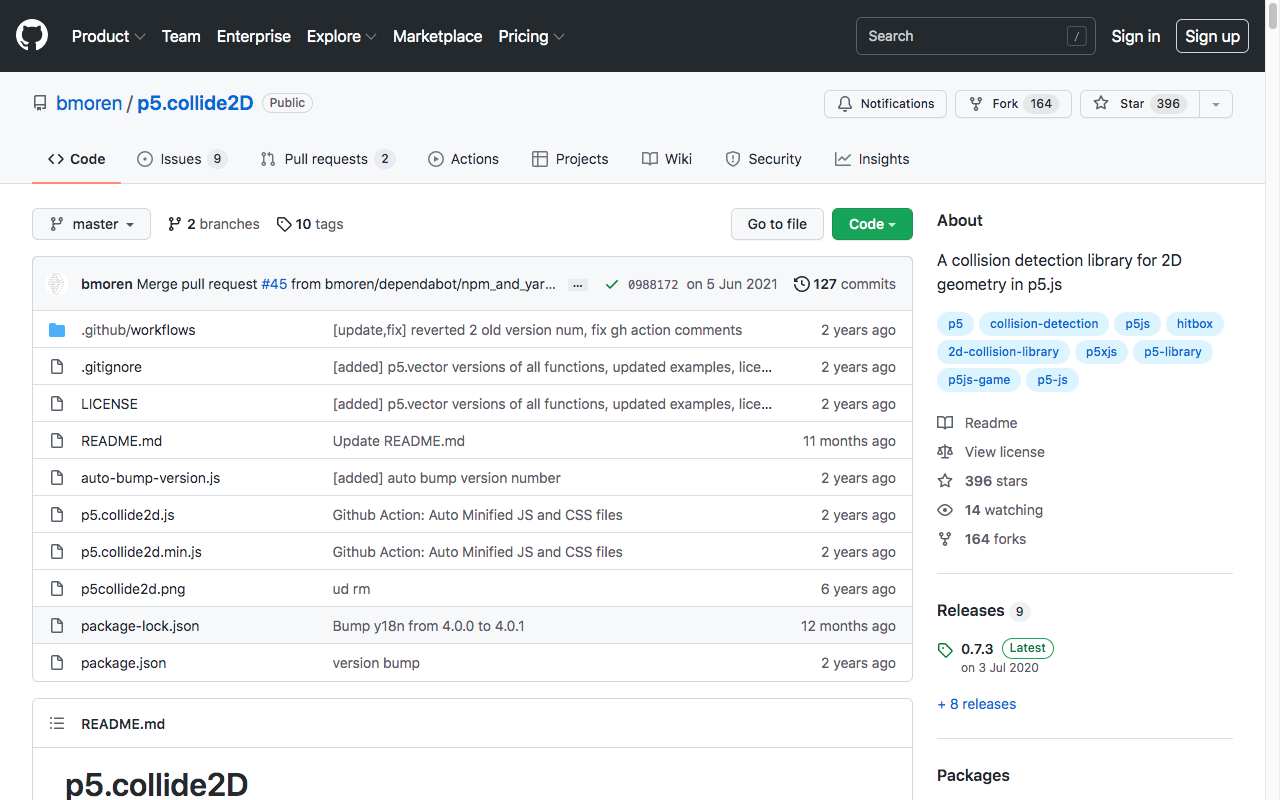This screenshot has height=800, width=1280.
Task: Open the p5.collide2d.min.js file
Action: 141,552
